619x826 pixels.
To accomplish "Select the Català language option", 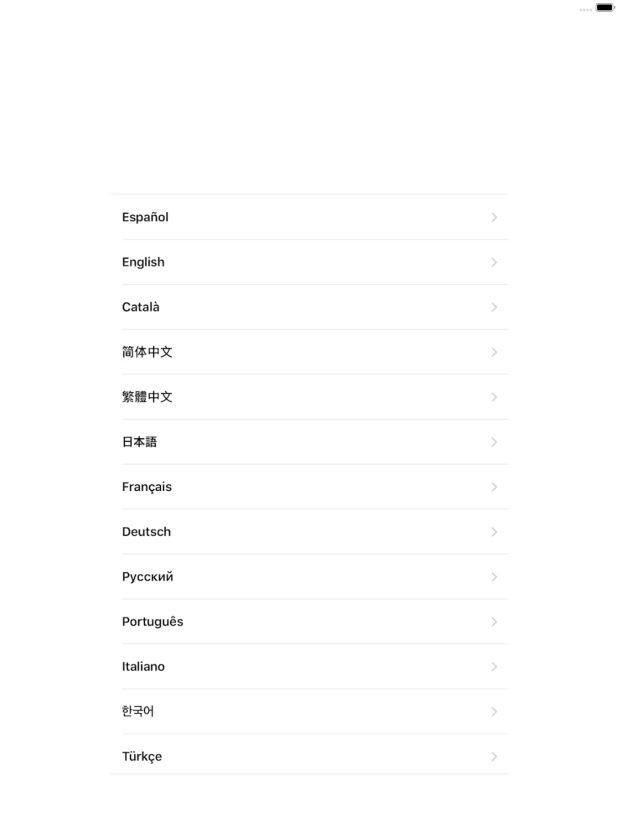I will (x=309, y=307).
